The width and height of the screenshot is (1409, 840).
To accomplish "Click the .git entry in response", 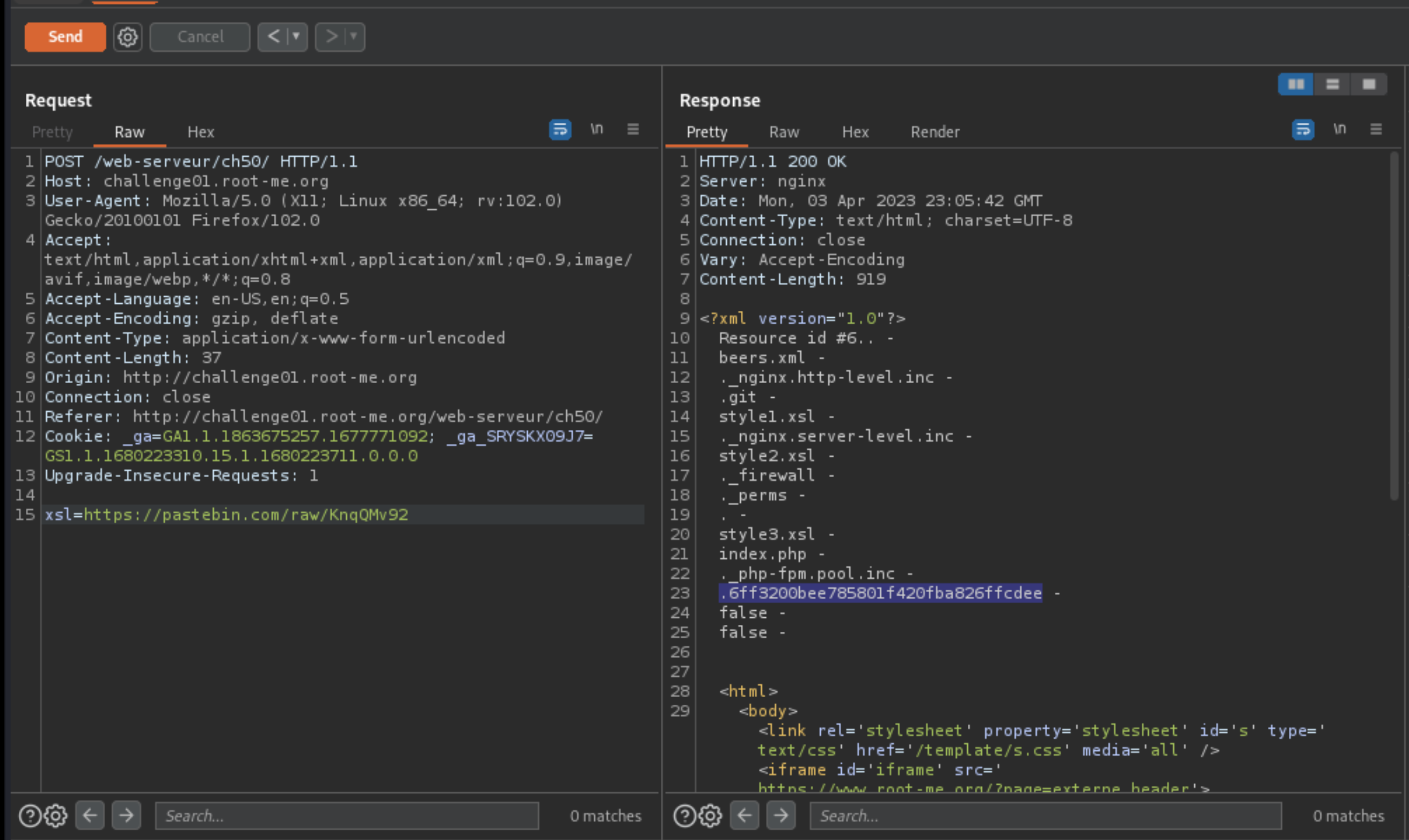I will pyautogui.click(x=738, y=397).
